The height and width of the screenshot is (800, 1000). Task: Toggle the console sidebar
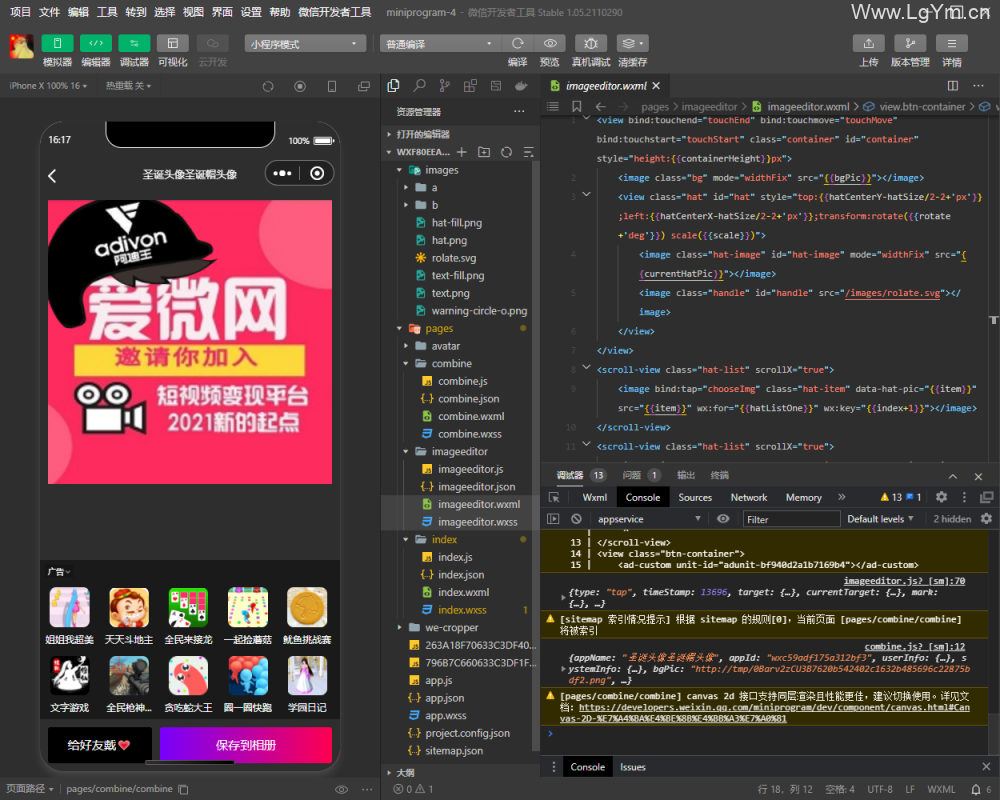(x=553, y=519)
